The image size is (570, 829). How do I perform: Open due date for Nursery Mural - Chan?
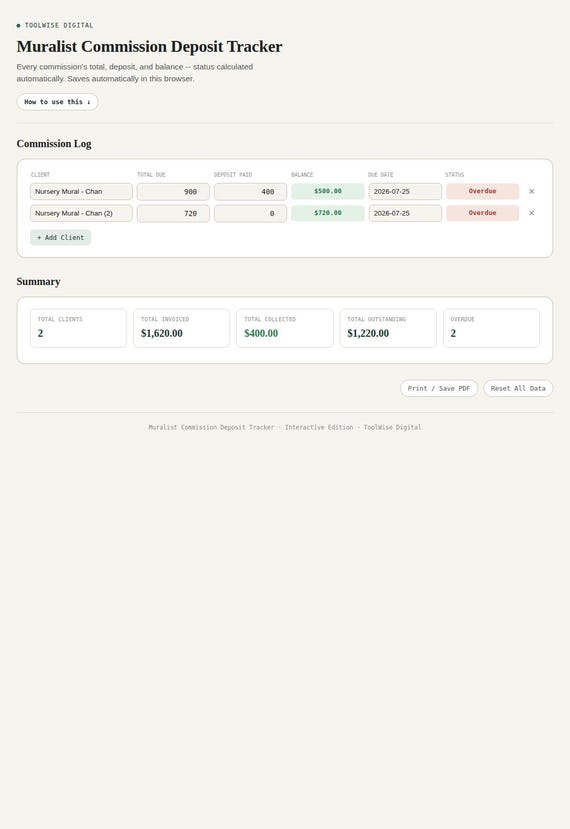405,191
